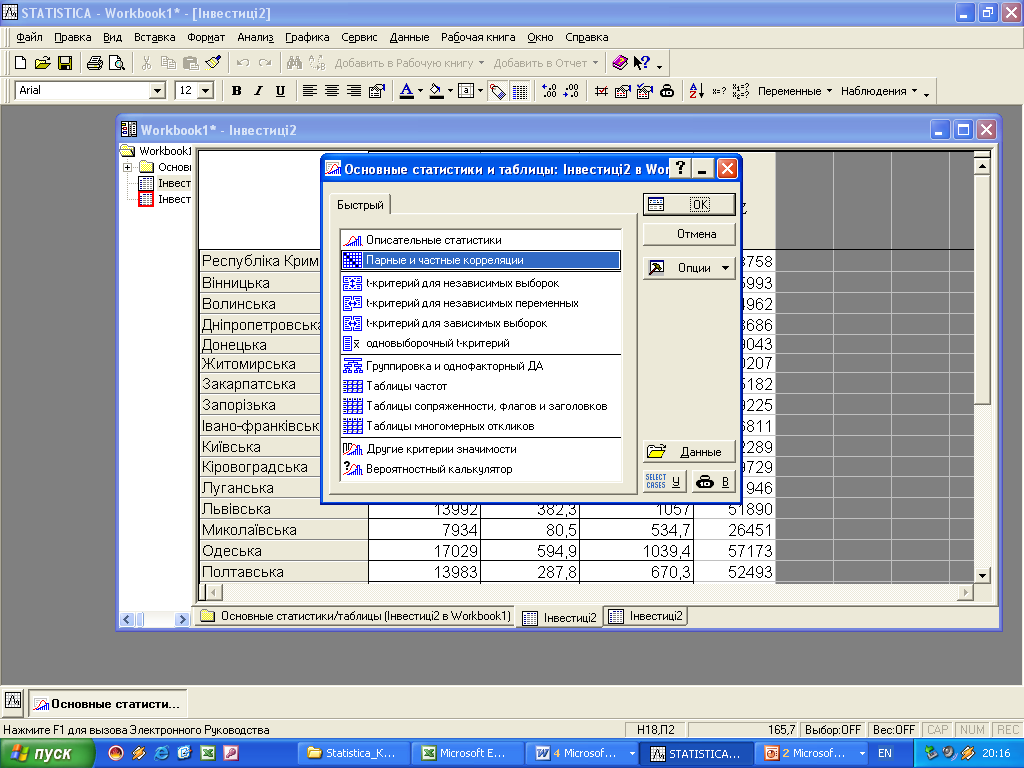Image resolution: width=1024 pixels, height=768 pixels.
Task: Switch to Microsoft Excel taskbar button
Action: point(466,753)
